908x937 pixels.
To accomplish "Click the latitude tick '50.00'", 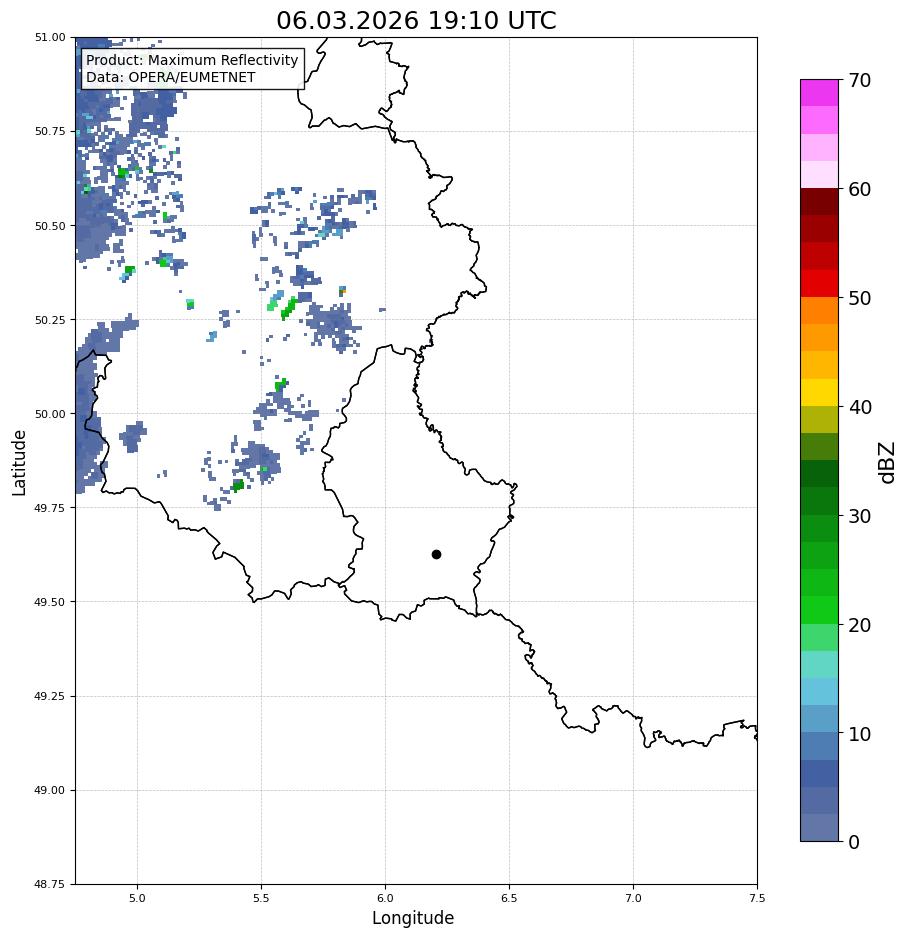I will click(50, 414).
